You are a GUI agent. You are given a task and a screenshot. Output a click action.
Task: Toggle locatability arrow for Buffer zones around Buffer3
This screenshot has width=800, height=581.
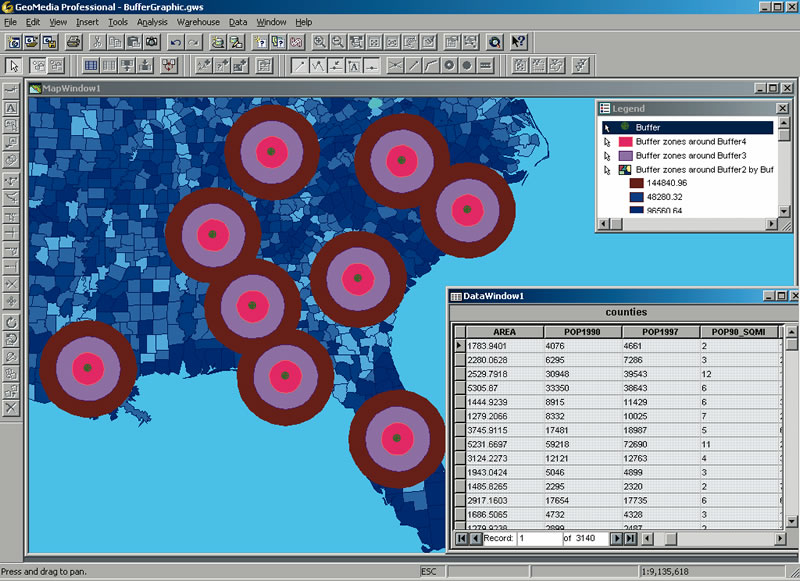(x=607, y=156)
